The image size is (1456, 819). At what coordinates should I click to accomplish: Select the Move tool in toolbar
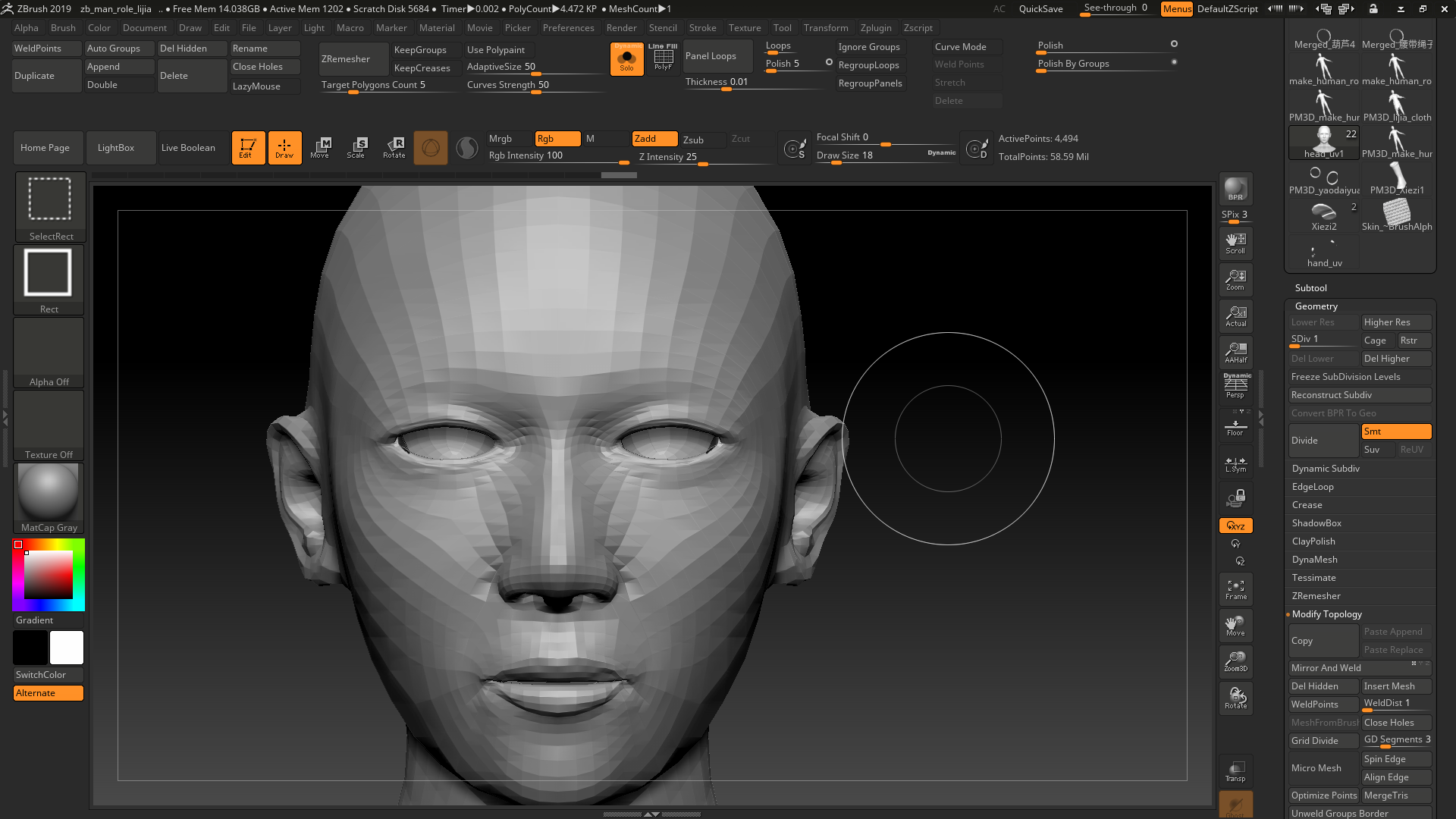(x=320, y=147)
